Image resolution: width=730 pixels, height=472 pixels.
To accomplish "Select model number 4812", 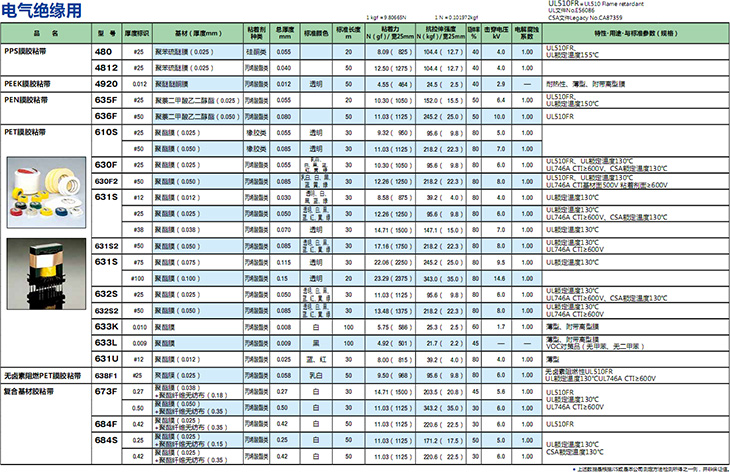I will [x=106, y=67].
